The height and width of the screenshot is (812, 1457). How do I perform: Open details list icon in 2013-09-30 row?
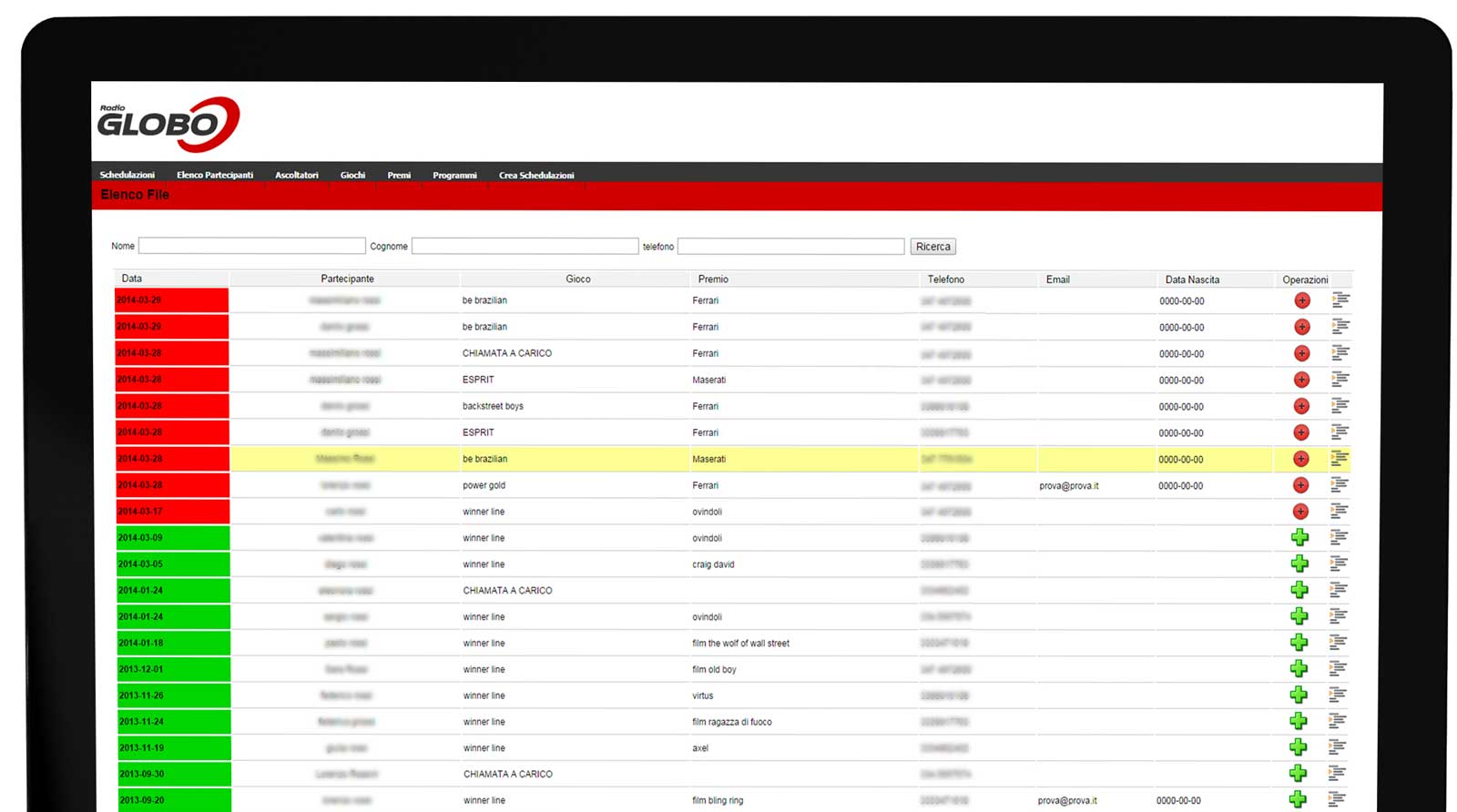pos(1338,774)
